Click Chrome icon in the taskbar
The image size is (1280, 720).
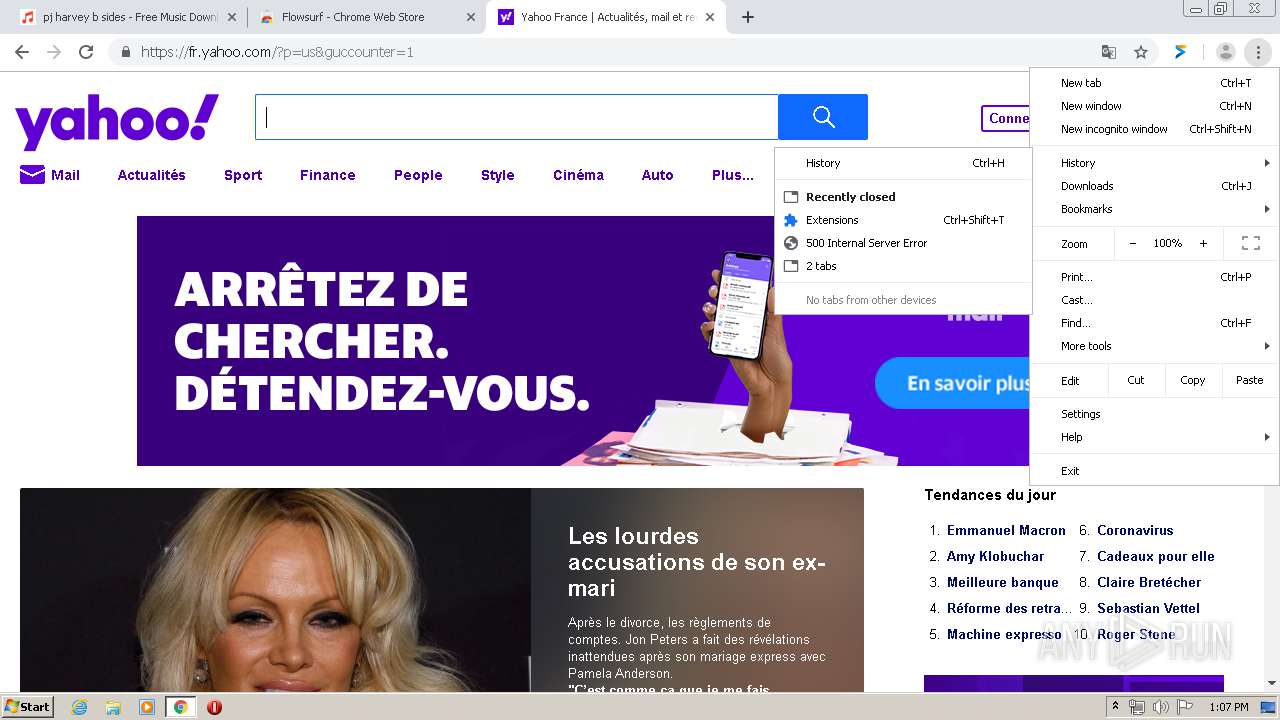[181, 707]
